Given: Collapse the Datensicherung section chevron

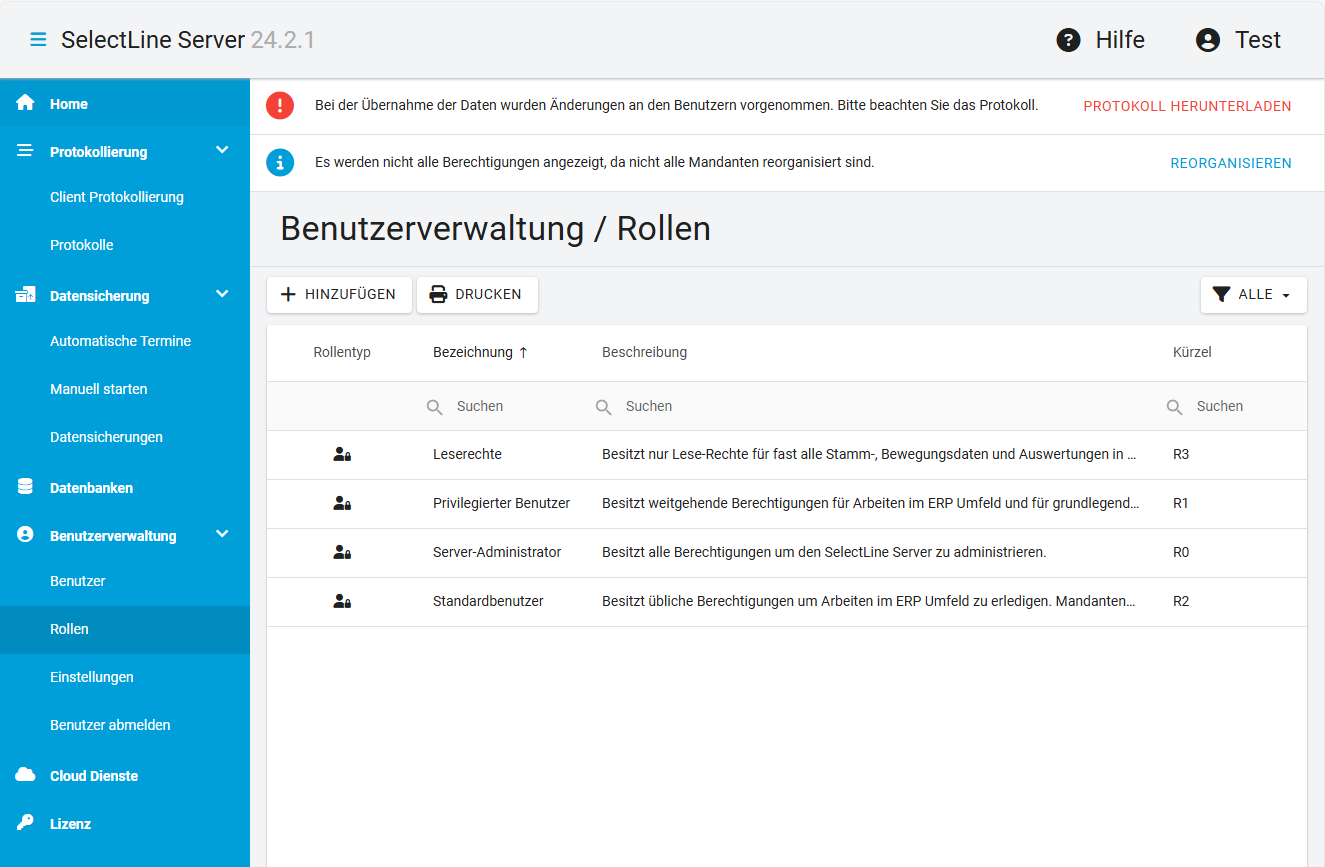Looking at the screenshot, I should 222,294.
